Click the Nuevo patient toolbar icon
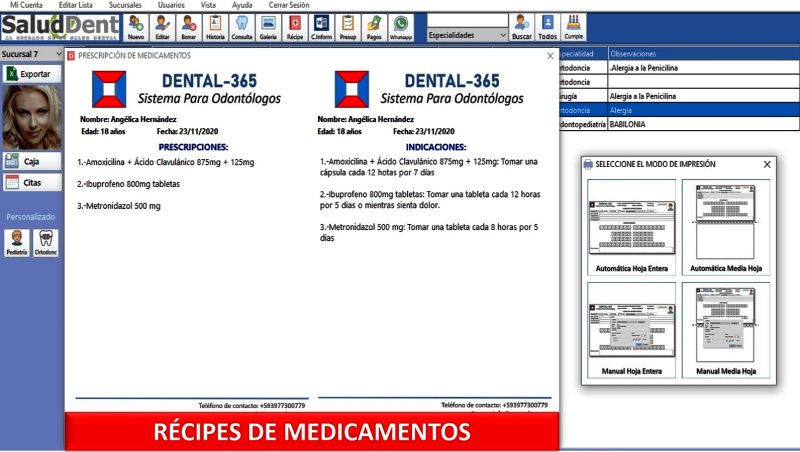800x452 pixels. [x=136, y=28]
